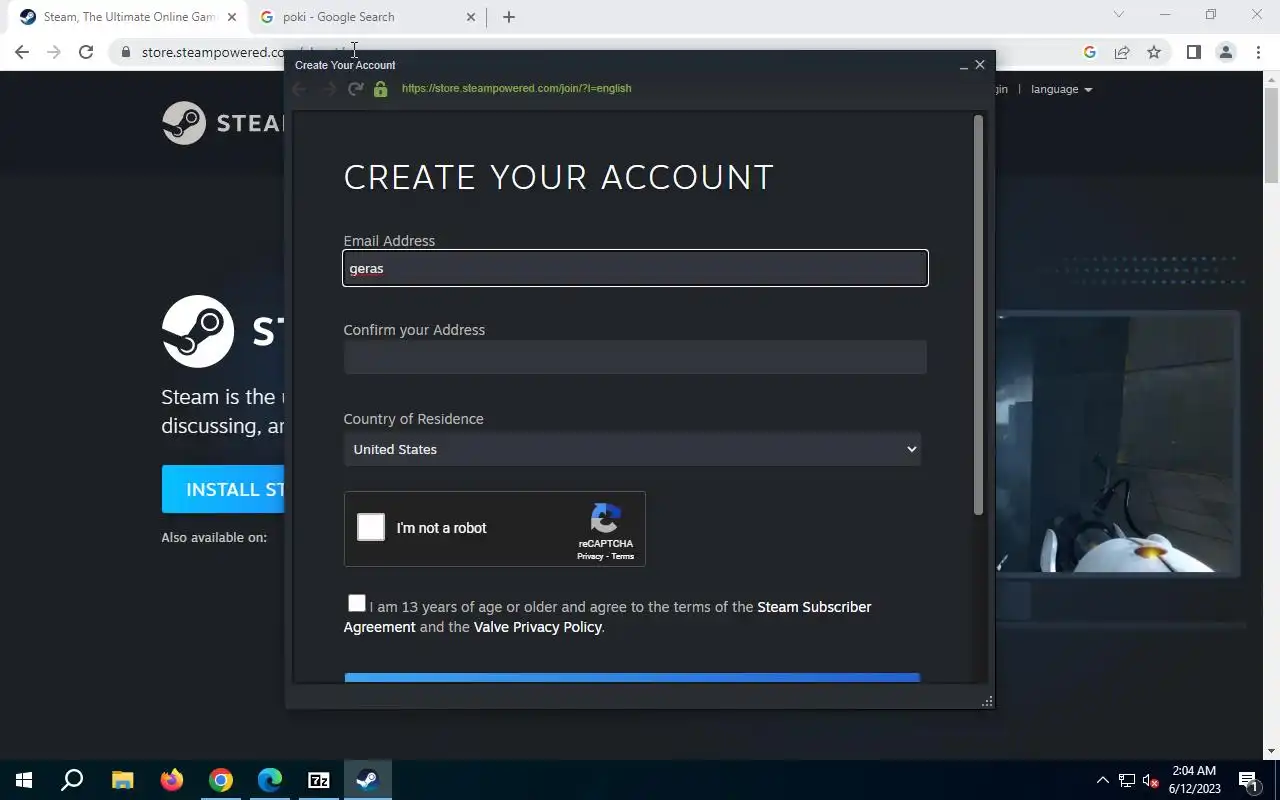Click the Chrome address bar URL
This screenshot has width=1280, height=800.
coord(212,52)
